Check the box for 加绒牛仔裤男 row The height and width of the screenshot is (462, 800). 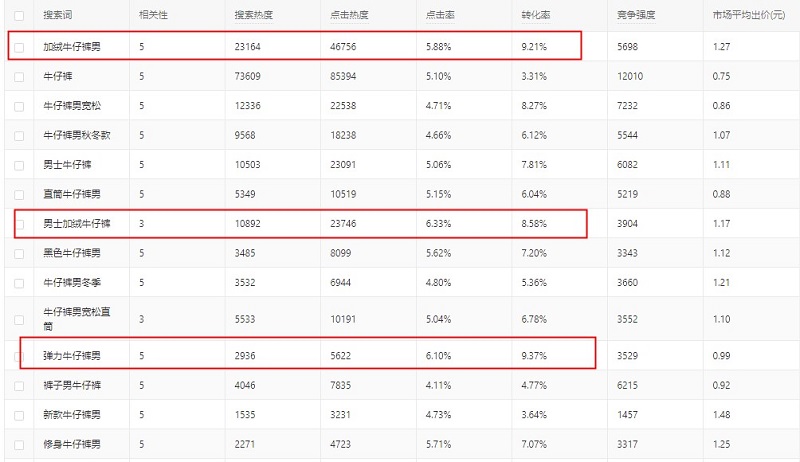click(x=19, y=47)
